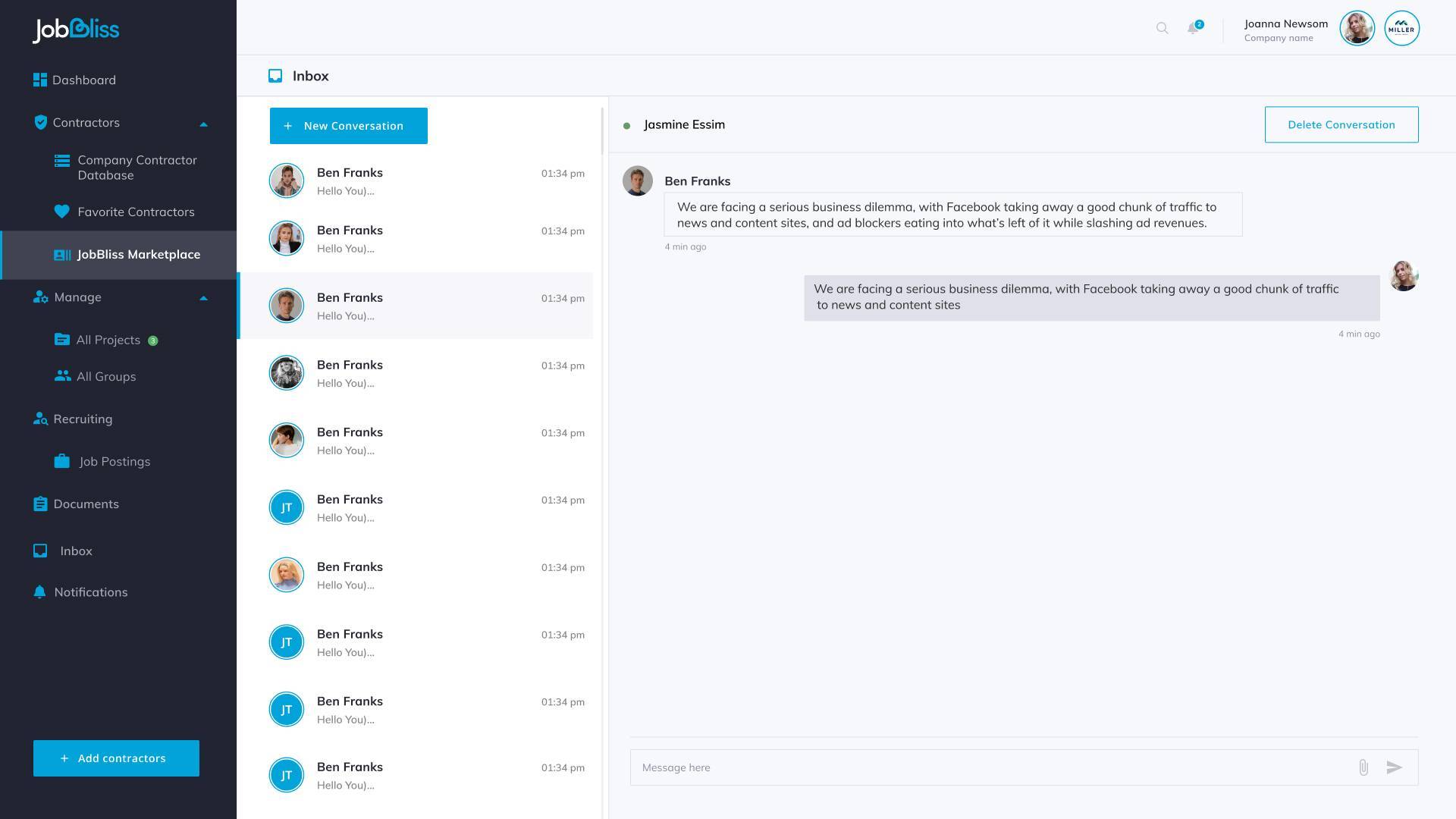Click the New Conversation button

348,126
